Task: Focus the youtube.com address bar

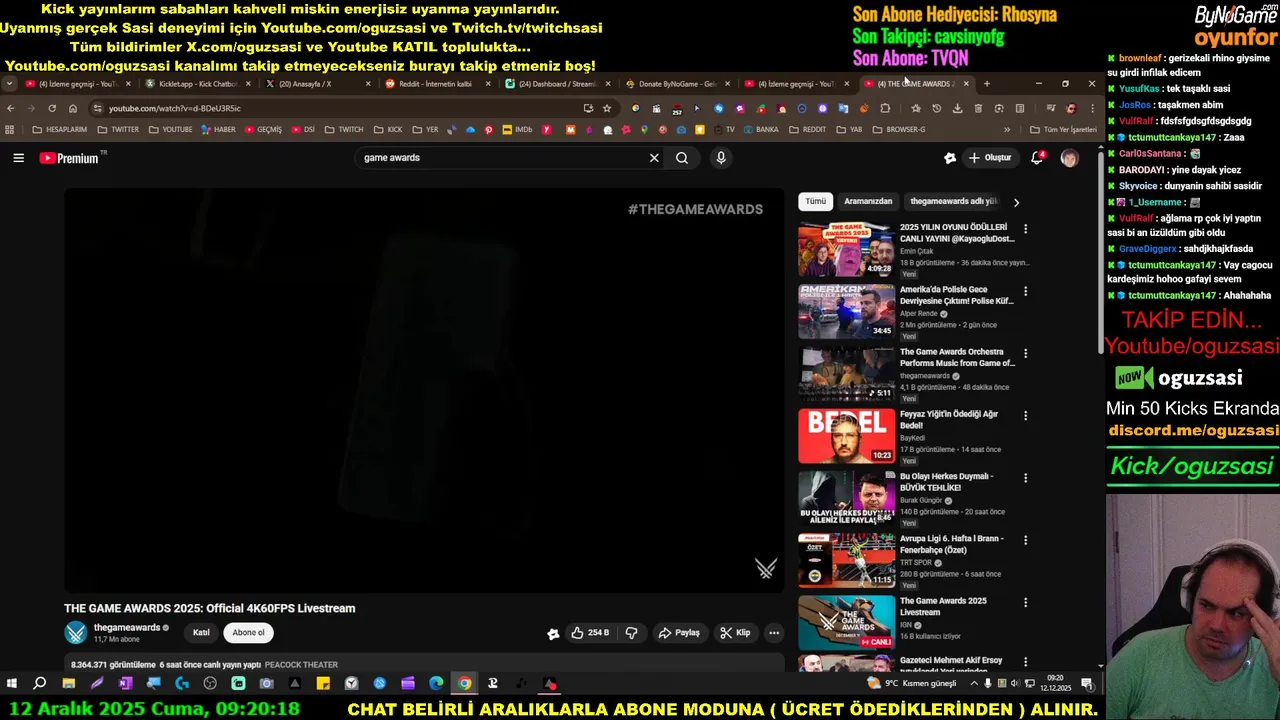Action: point(340,108)
